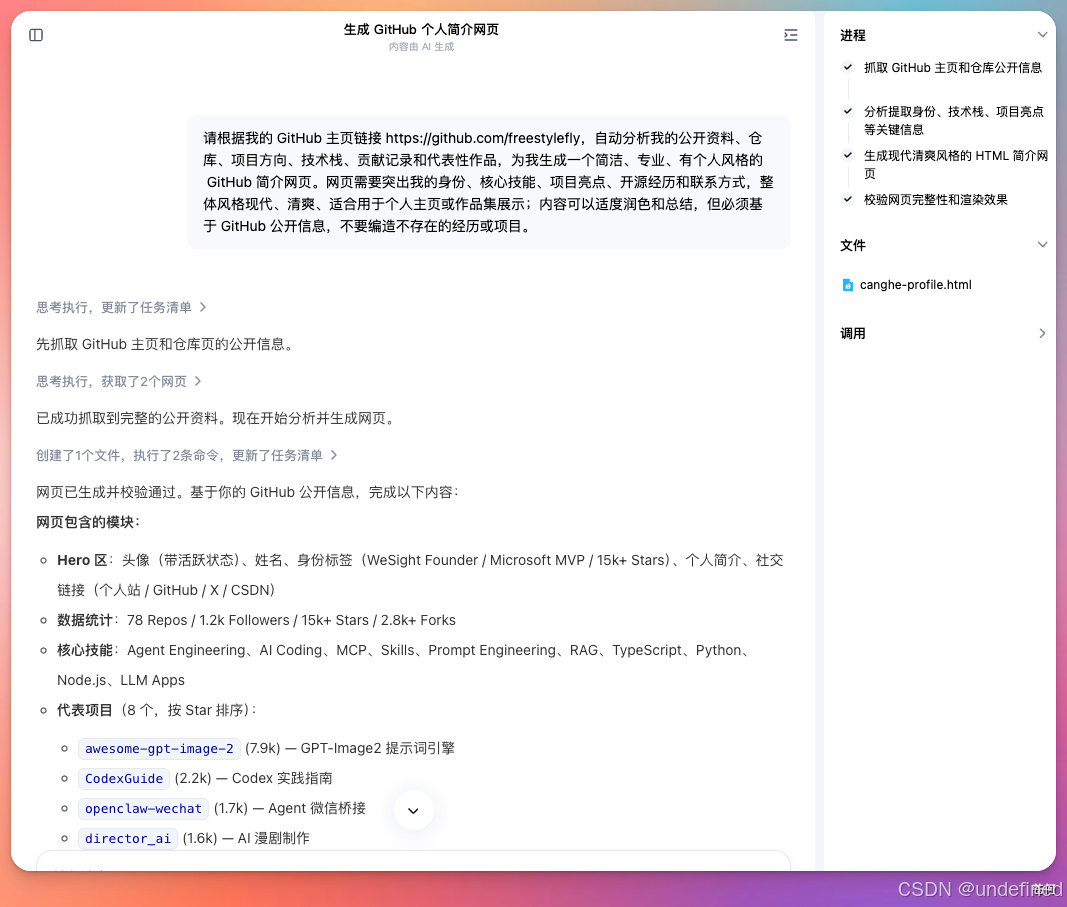Screen dimensions: 1067x907
Task: Click the checkmark beside 分析提取身份、技术栈
Action: pyautogui.click(x=848, y=111)
